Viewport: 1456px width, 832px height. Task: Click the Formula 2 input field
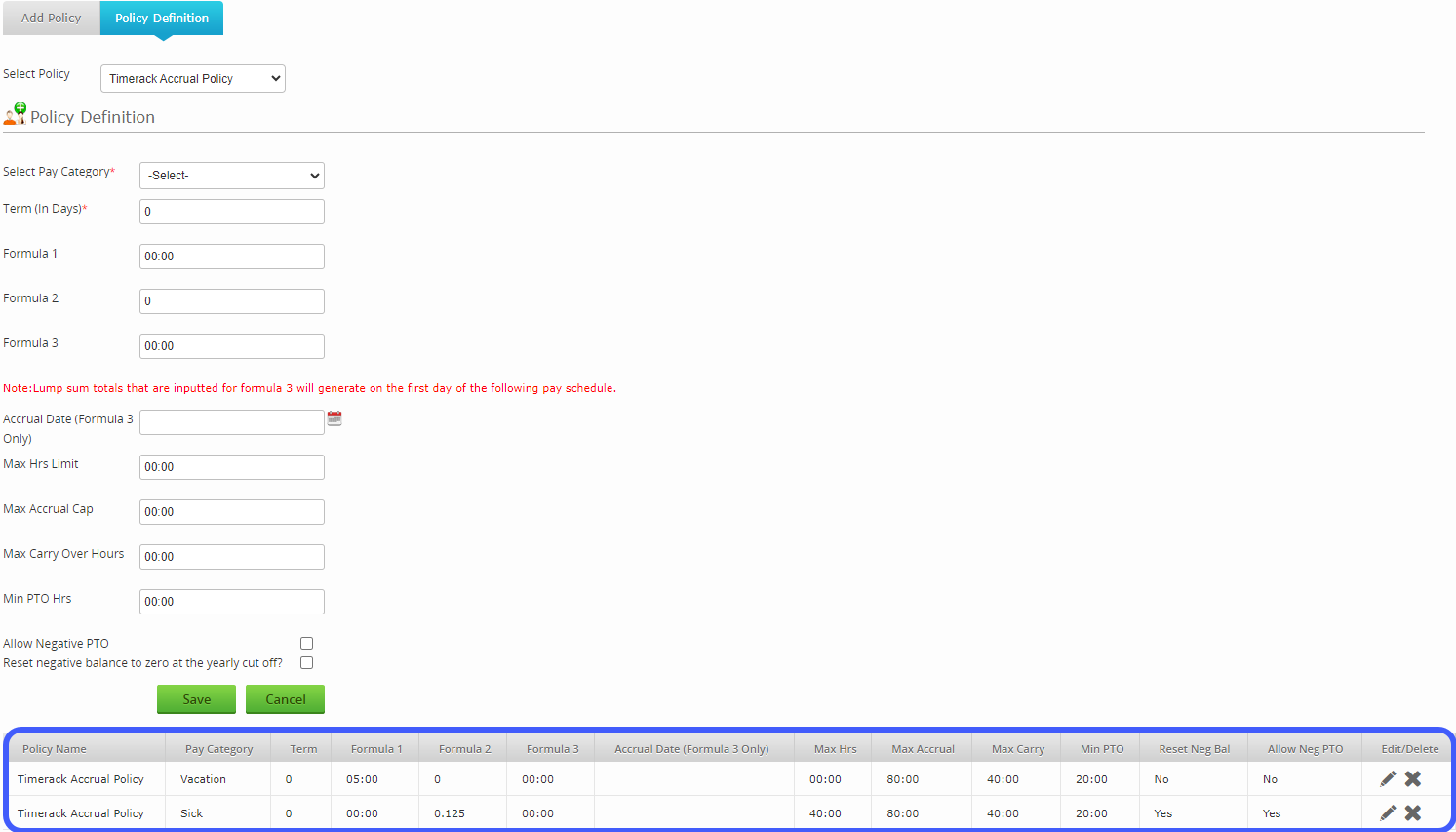point(232,301)
